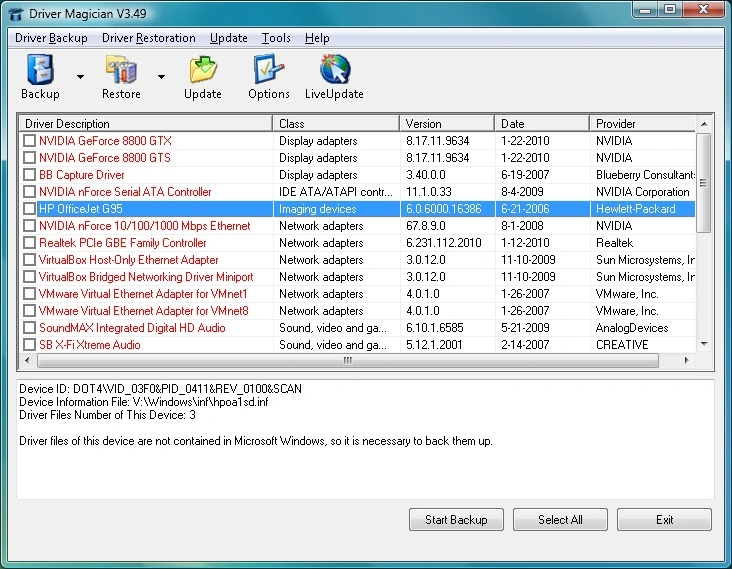Click the Backup toolbar icon
Image resolution: width=732 pixels, height=569 pixels.
40,72
